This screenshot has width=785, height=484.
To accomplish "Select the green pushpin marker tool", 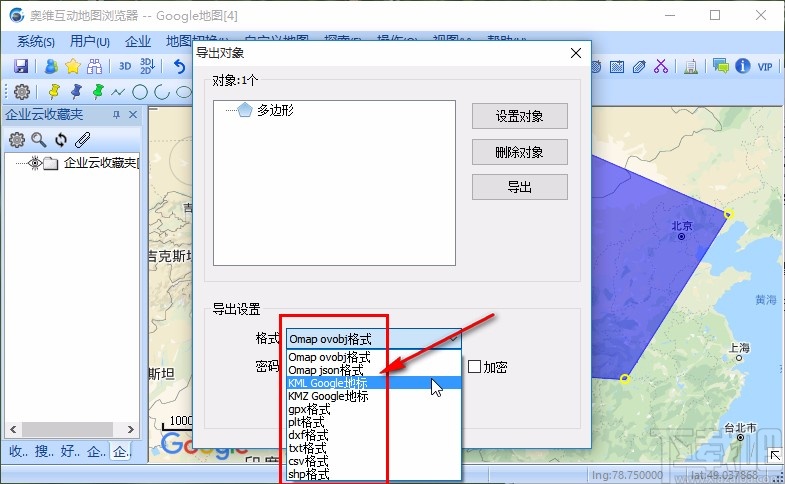I will (x=98, y=92).
